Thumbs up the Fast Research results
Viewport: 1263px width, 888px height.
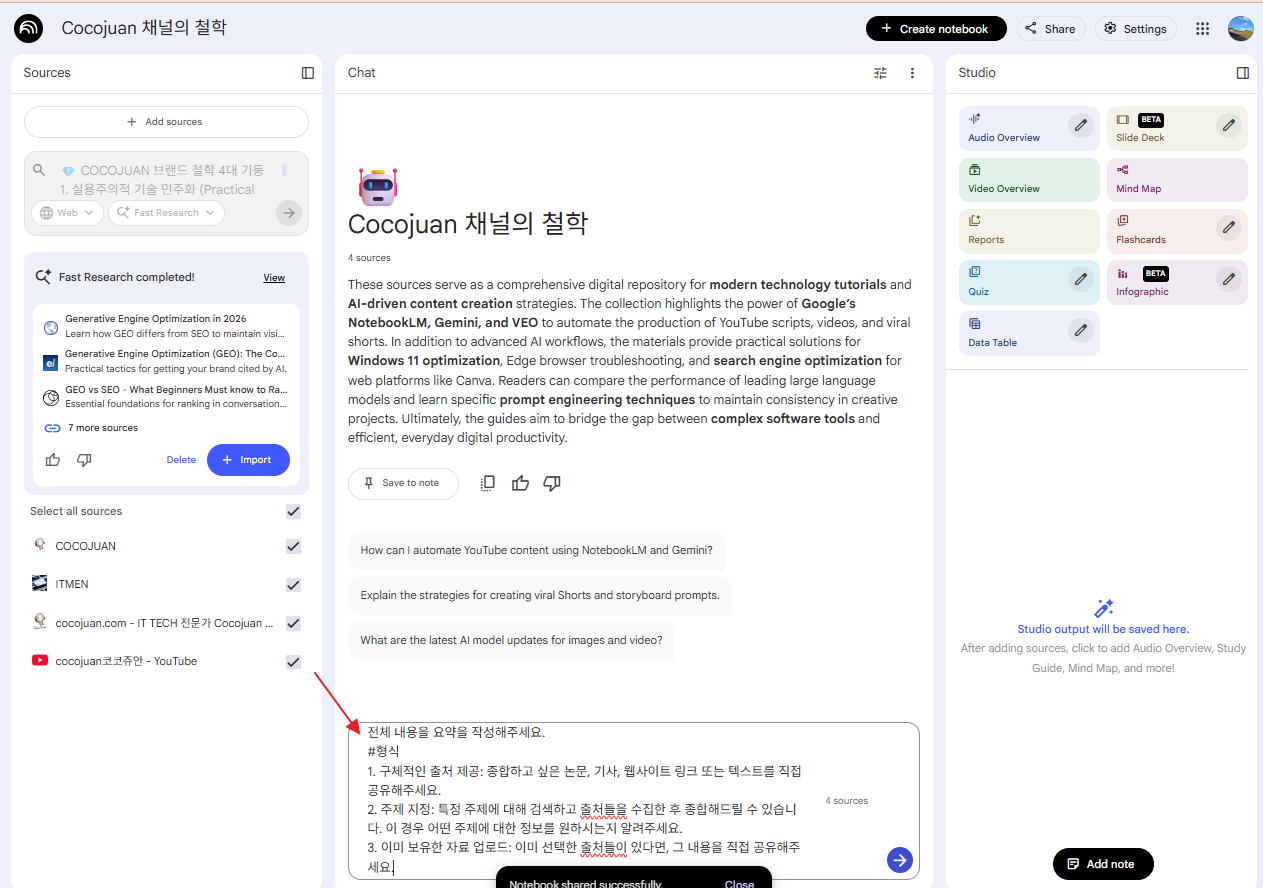(53, 460)
